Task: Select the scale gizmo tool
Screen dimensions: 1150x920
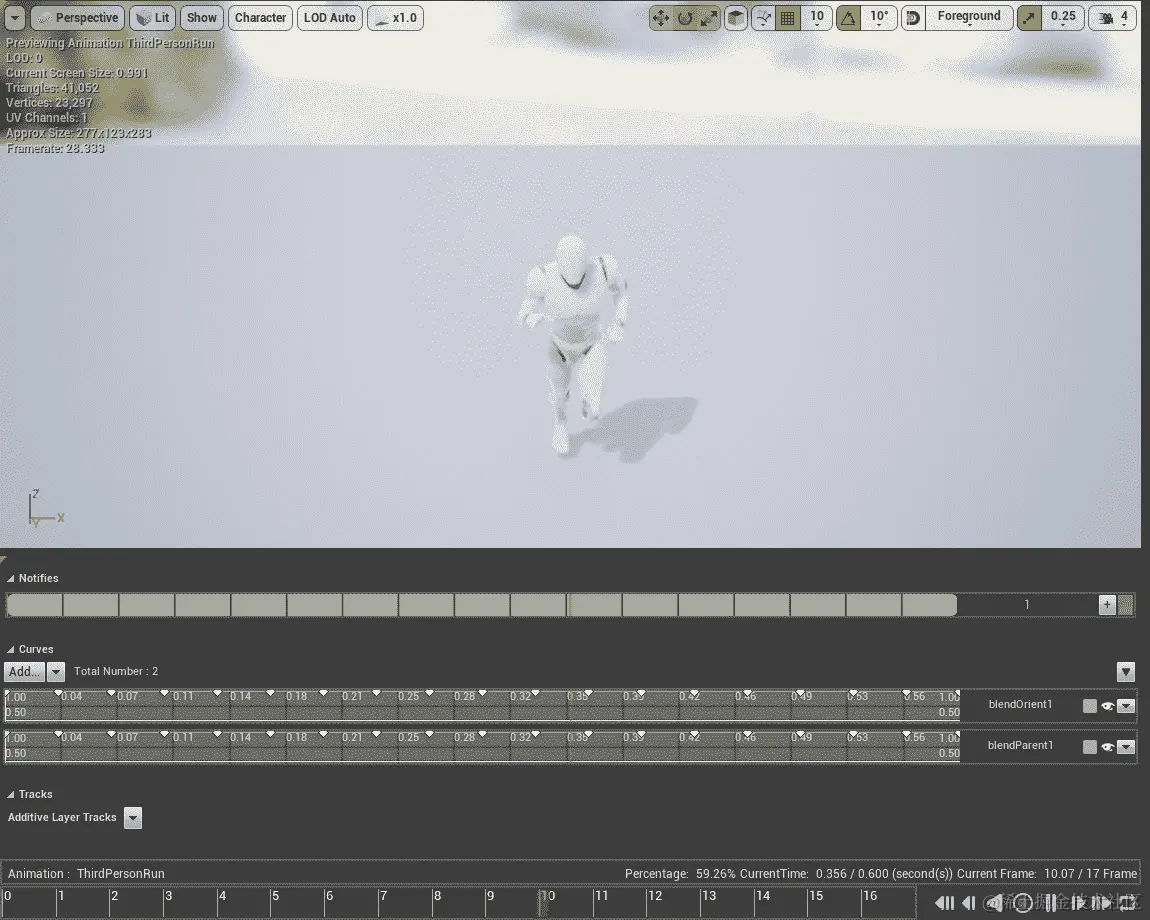Action: click(708, 18)
